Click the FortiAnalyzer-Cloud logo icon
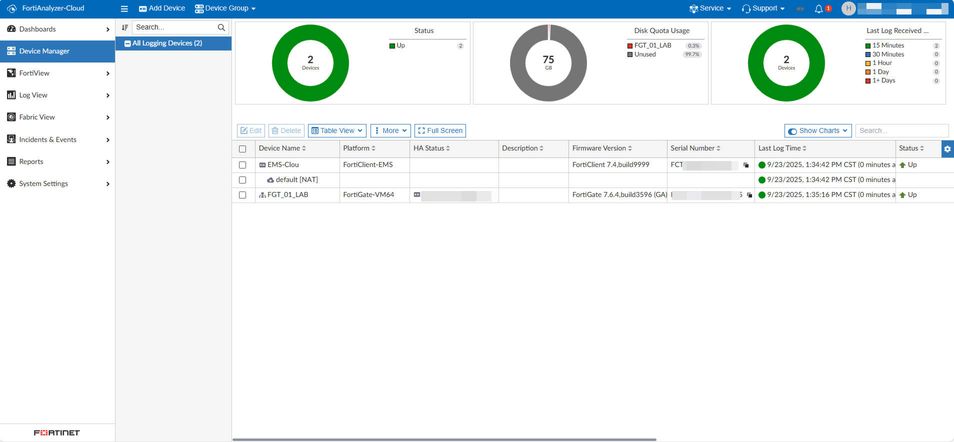This screenshot has width=954, height=442. pyautogui.click(x=11, y=8)
